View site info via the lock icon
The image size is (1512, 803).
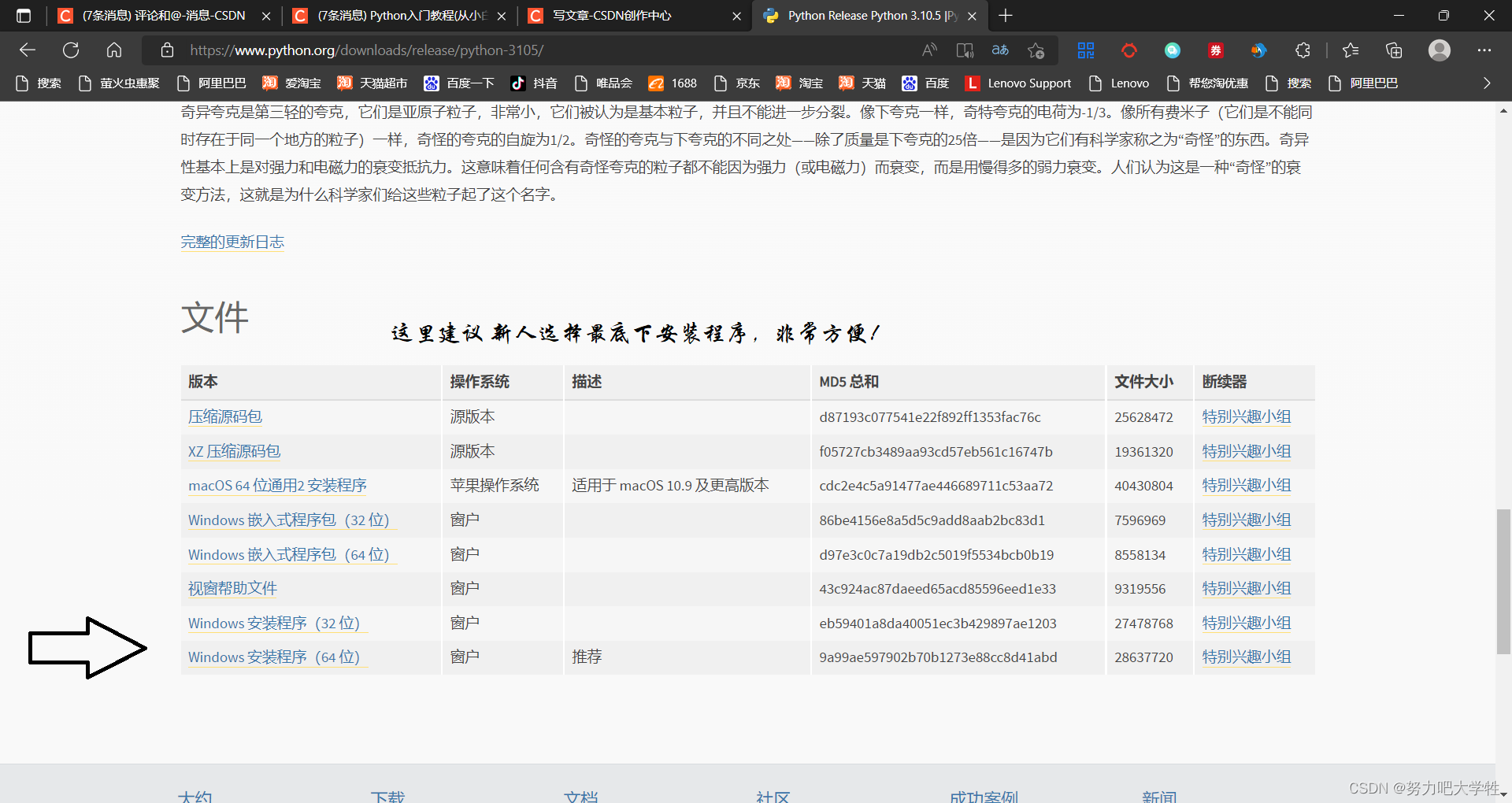(167, 50)
